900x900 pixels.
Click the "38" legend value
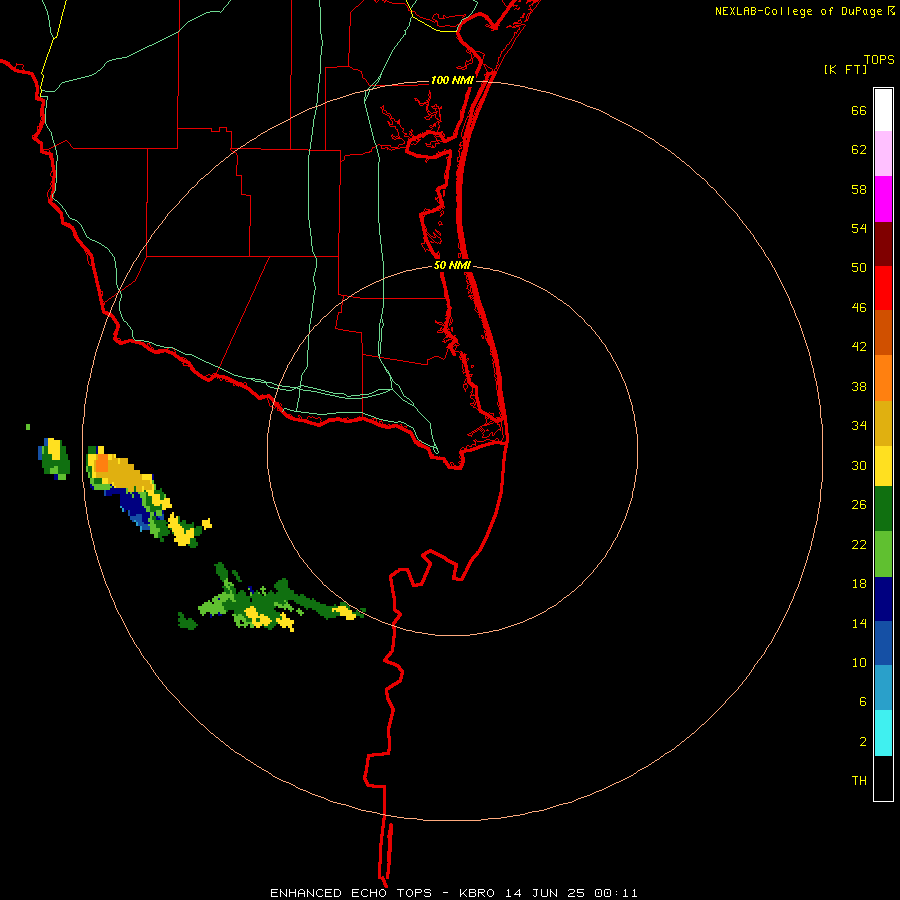[x=859, y=386]
